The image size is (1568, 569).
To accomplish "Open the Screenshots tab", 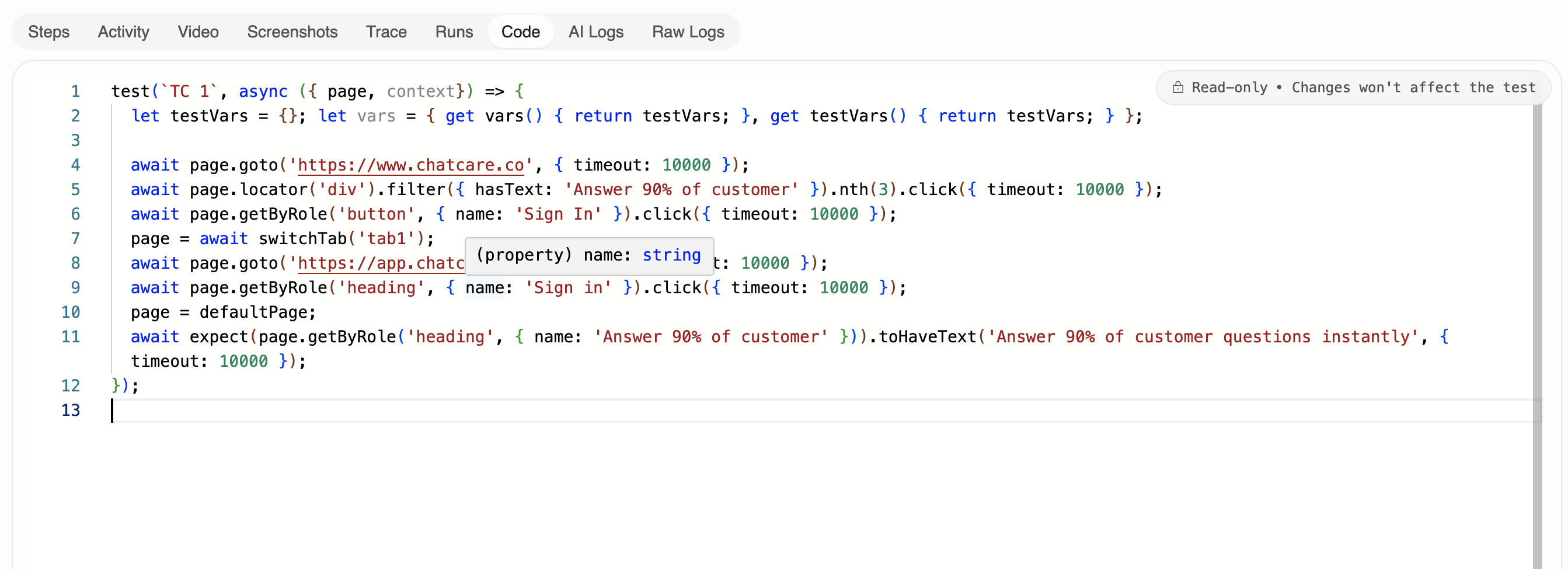I will (292, 32).
